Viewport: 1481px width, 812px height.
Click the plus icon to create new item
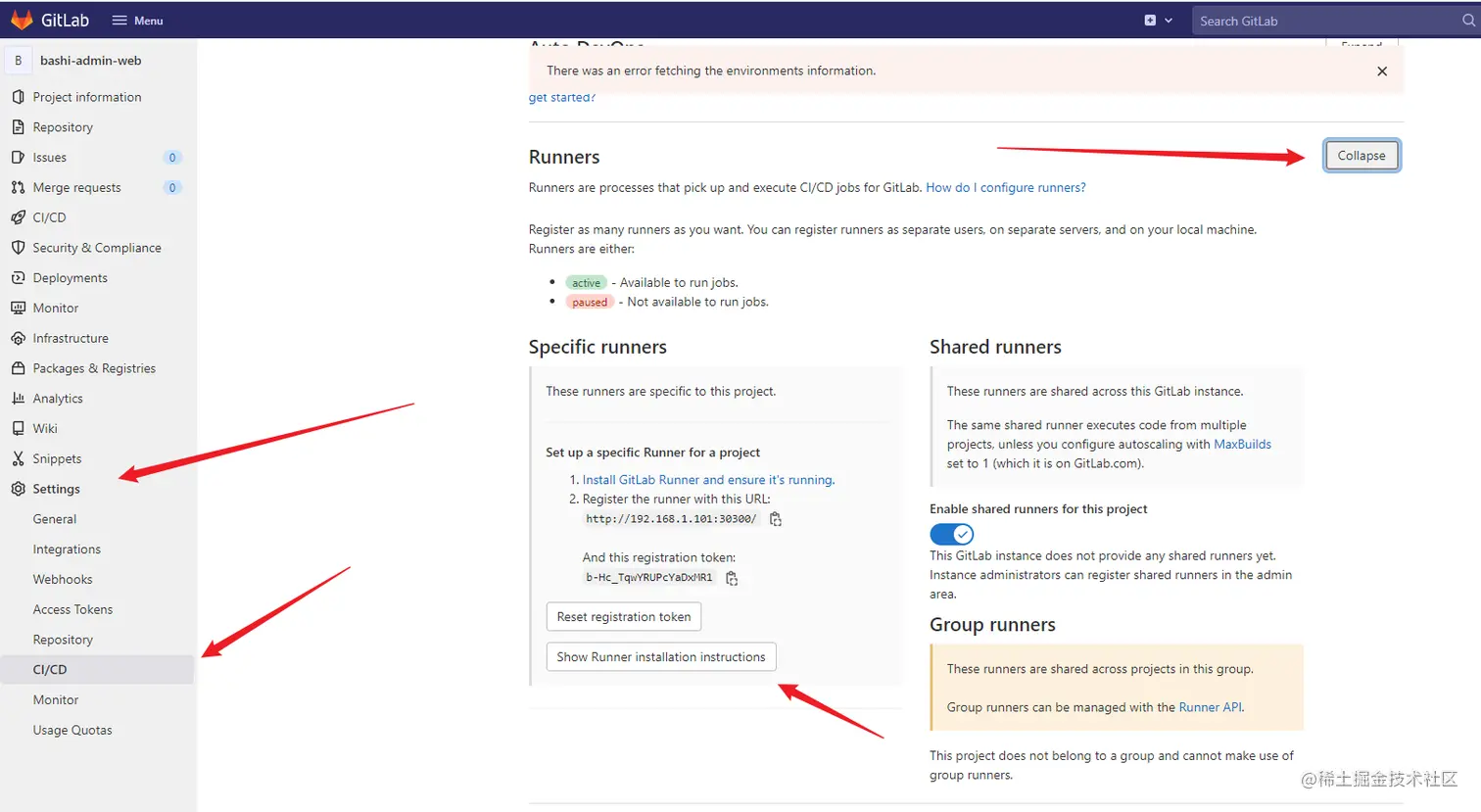(x=1150, y=21)
